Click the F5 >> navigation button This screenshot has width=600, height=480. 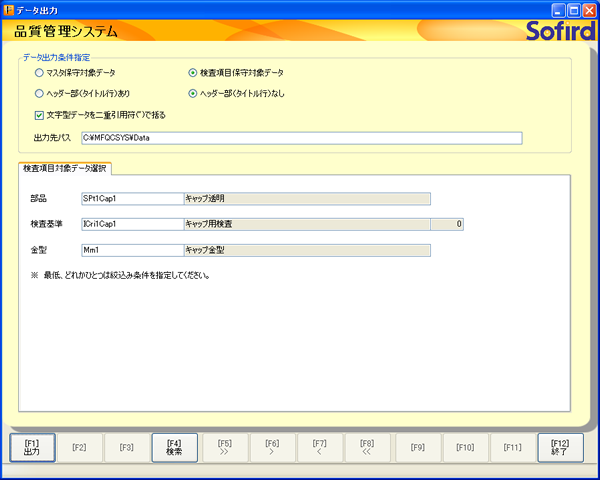coord(225,447)
